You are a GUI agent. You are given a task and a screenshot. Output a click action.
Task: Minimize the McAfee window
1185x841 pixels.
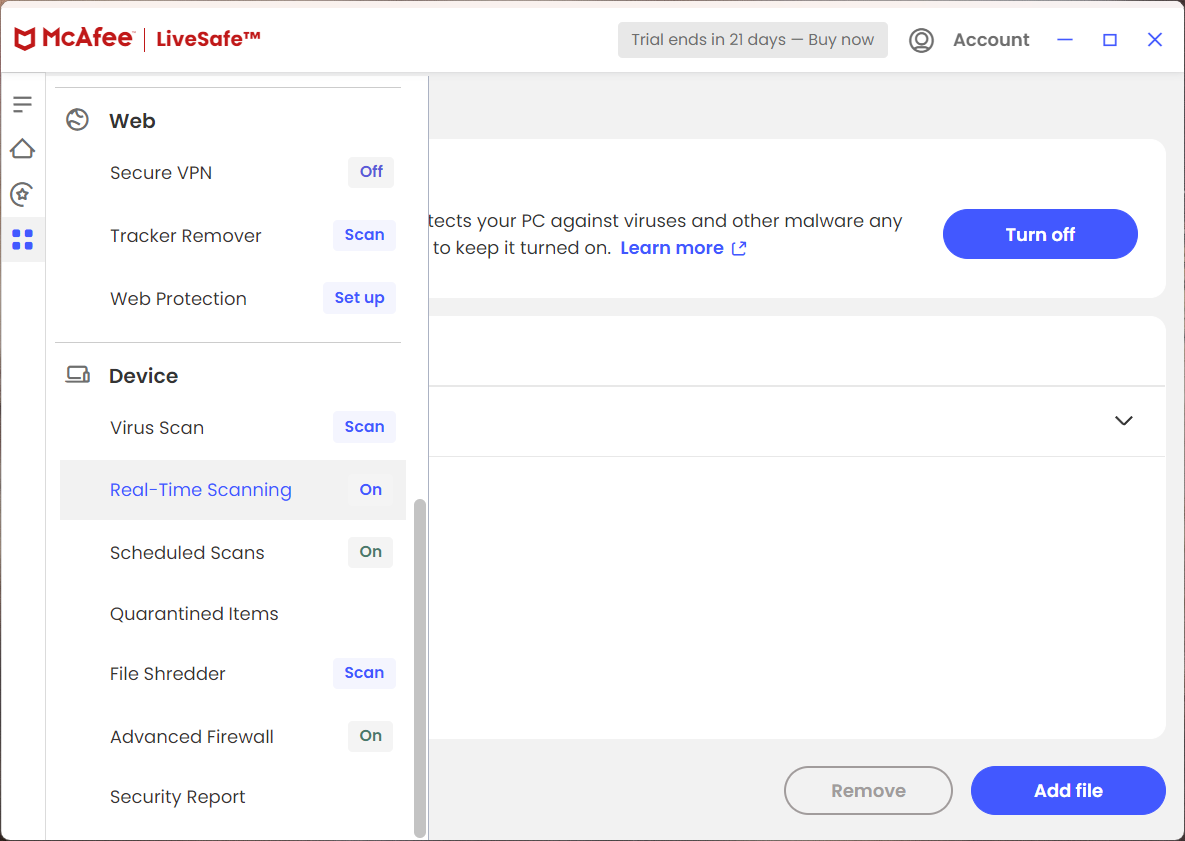tap(1065, 40)
